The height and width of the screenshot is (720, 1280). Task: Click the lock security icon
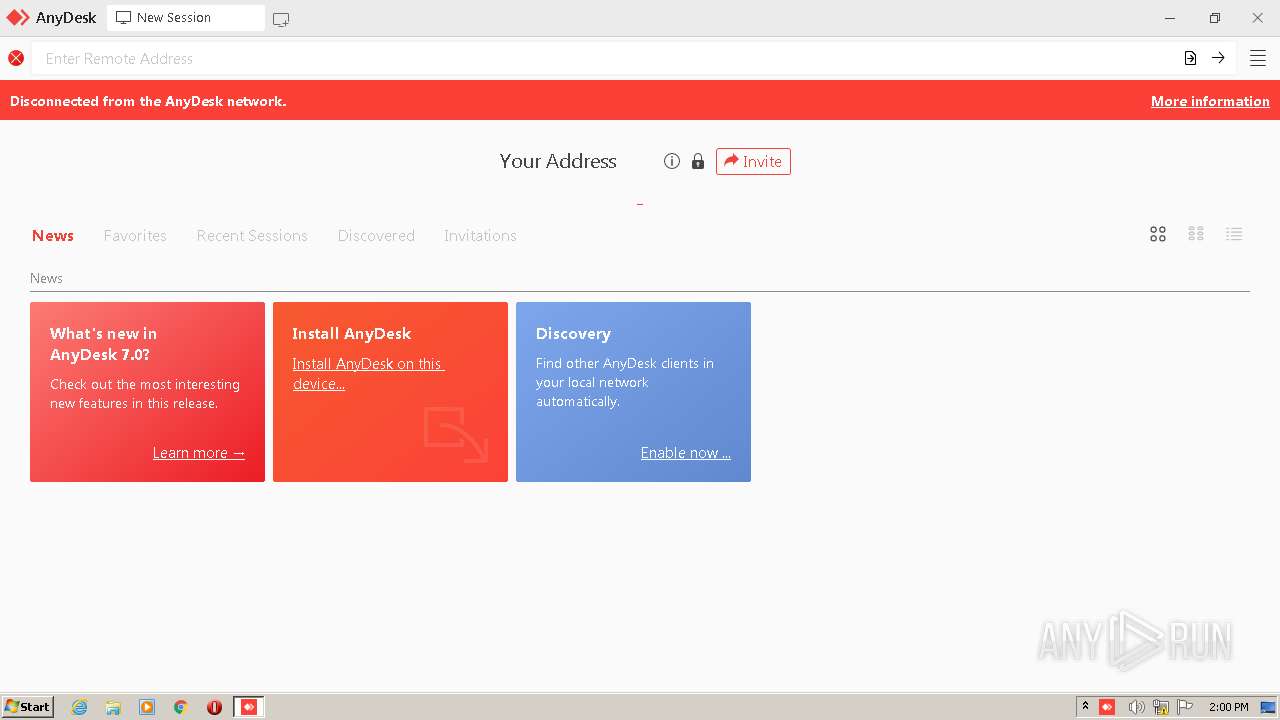coord(698,161)
